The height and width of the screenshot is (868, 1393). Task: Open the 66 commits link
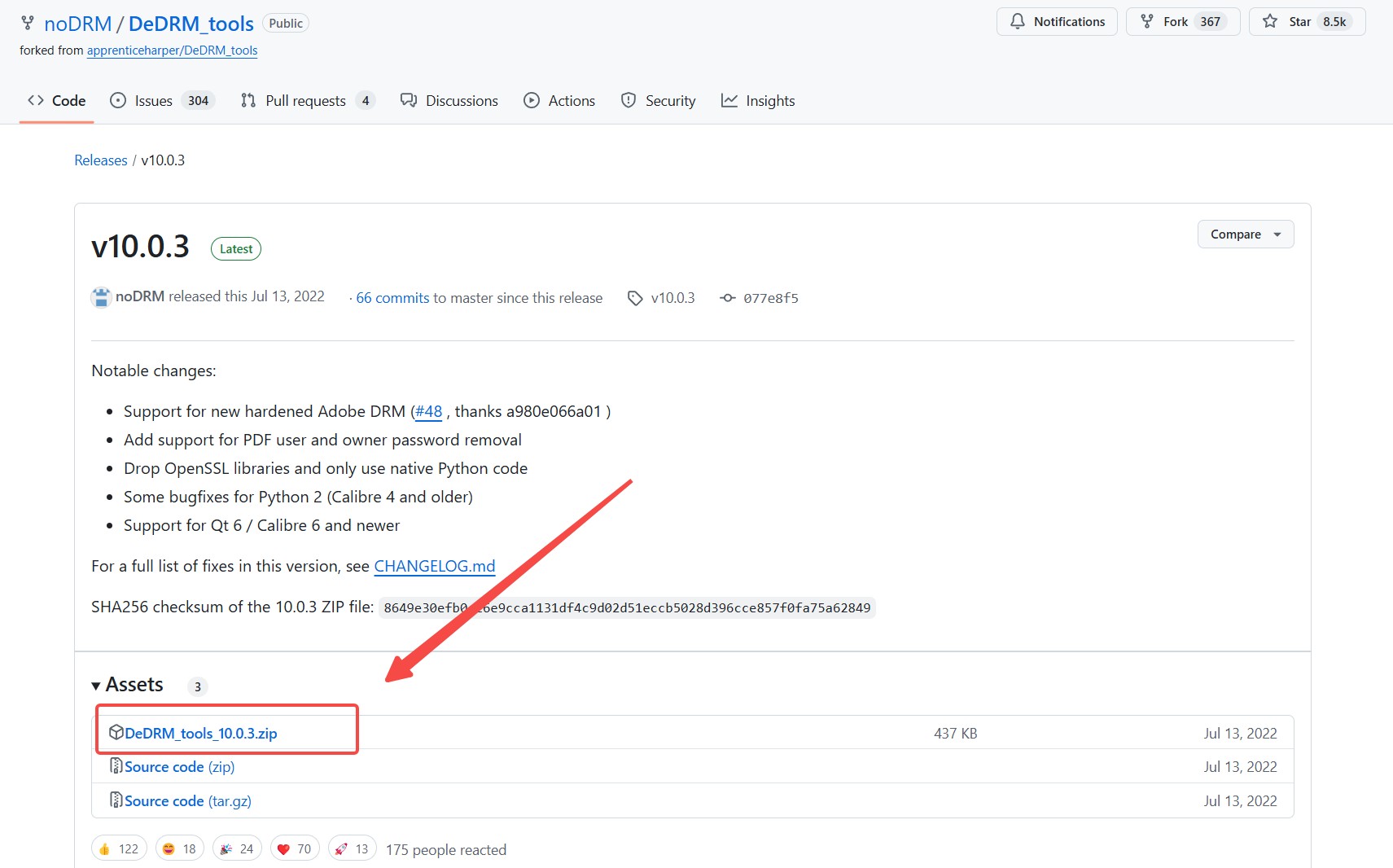pyautogui.click(x=392, y=298)
